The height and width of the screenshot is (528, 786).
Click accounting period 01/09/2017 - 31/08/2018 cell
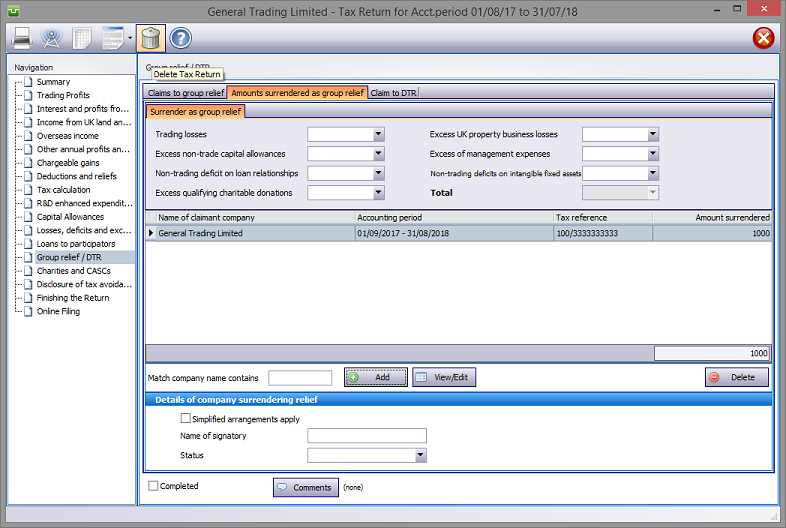(x=454, y=233)
